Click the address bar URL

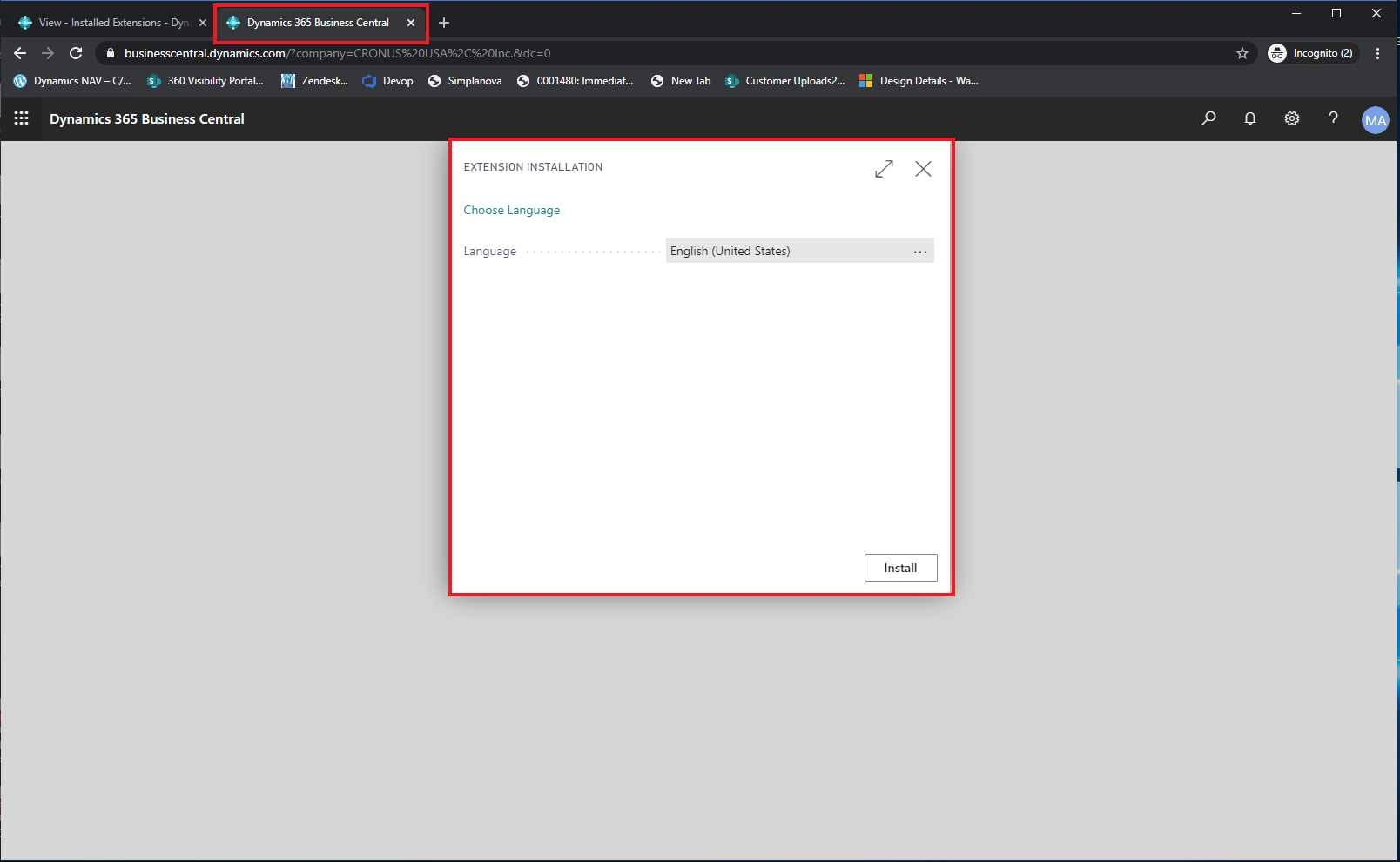click(338, 53)
